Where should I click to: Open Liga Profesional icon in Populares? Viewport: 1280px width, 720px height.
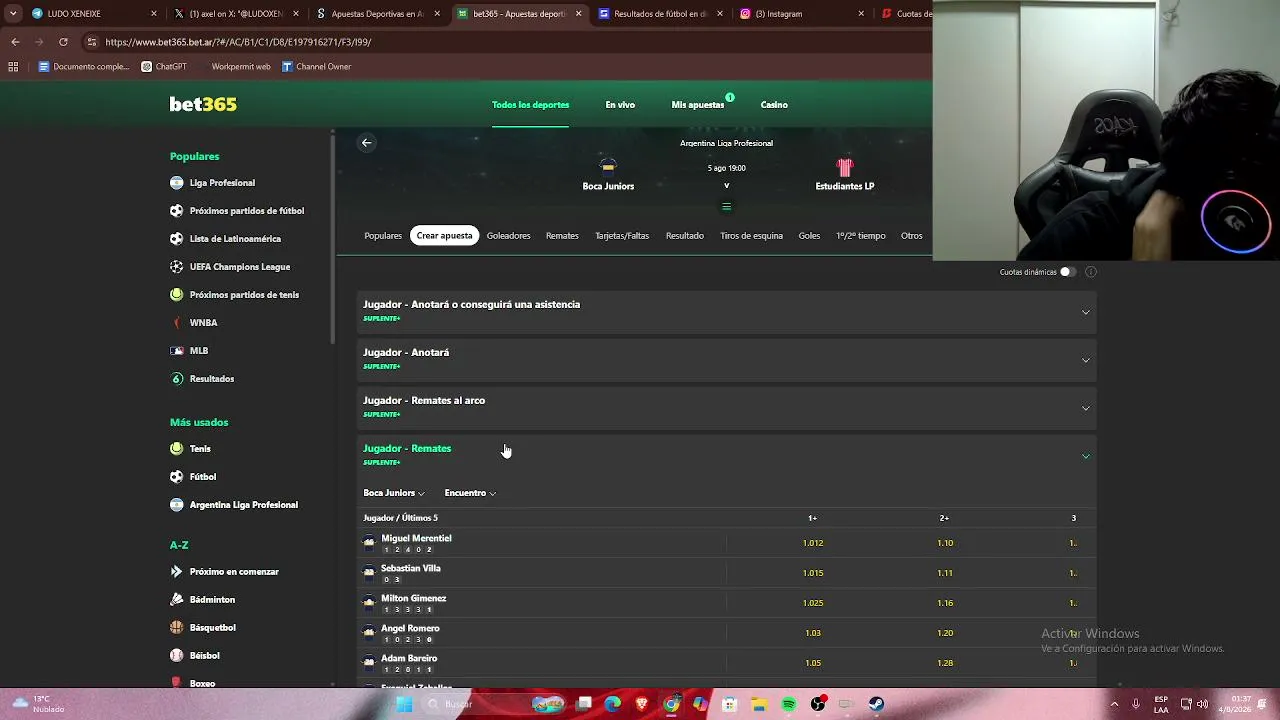pos(177,183)
